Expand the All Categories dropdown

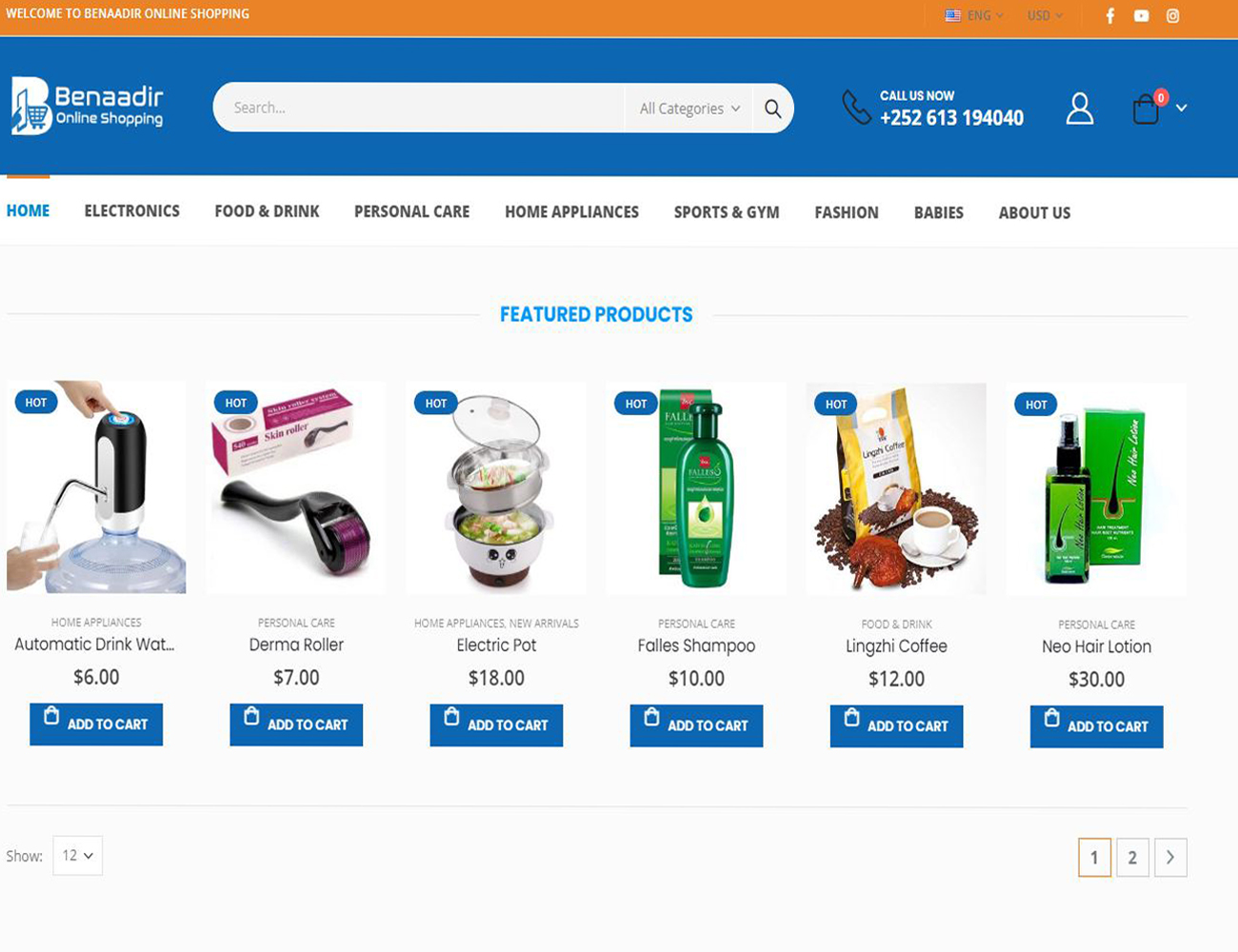coord(689,109)
